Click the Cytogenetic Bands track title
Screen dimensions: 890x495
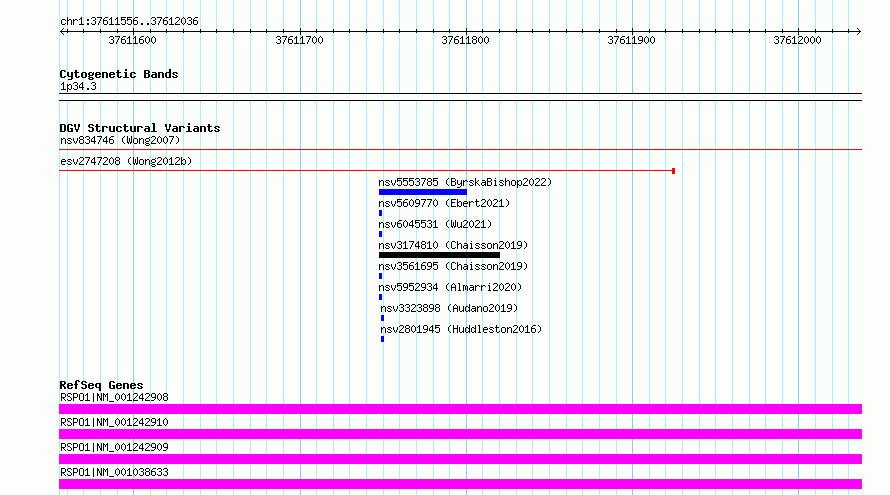(119, 74)
